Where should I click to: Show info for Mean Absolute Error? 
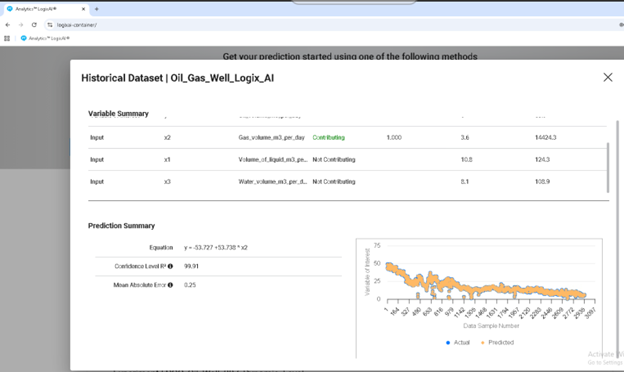[x=170, y=285]
